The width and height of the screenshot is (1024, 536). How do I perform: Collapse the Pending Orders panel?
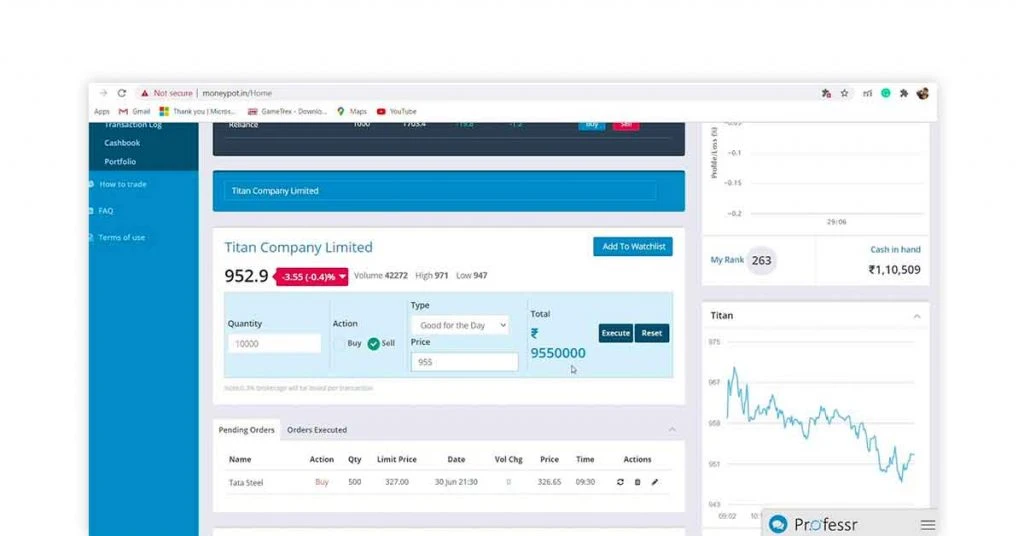pyautogui.click(x=672, y=430)
